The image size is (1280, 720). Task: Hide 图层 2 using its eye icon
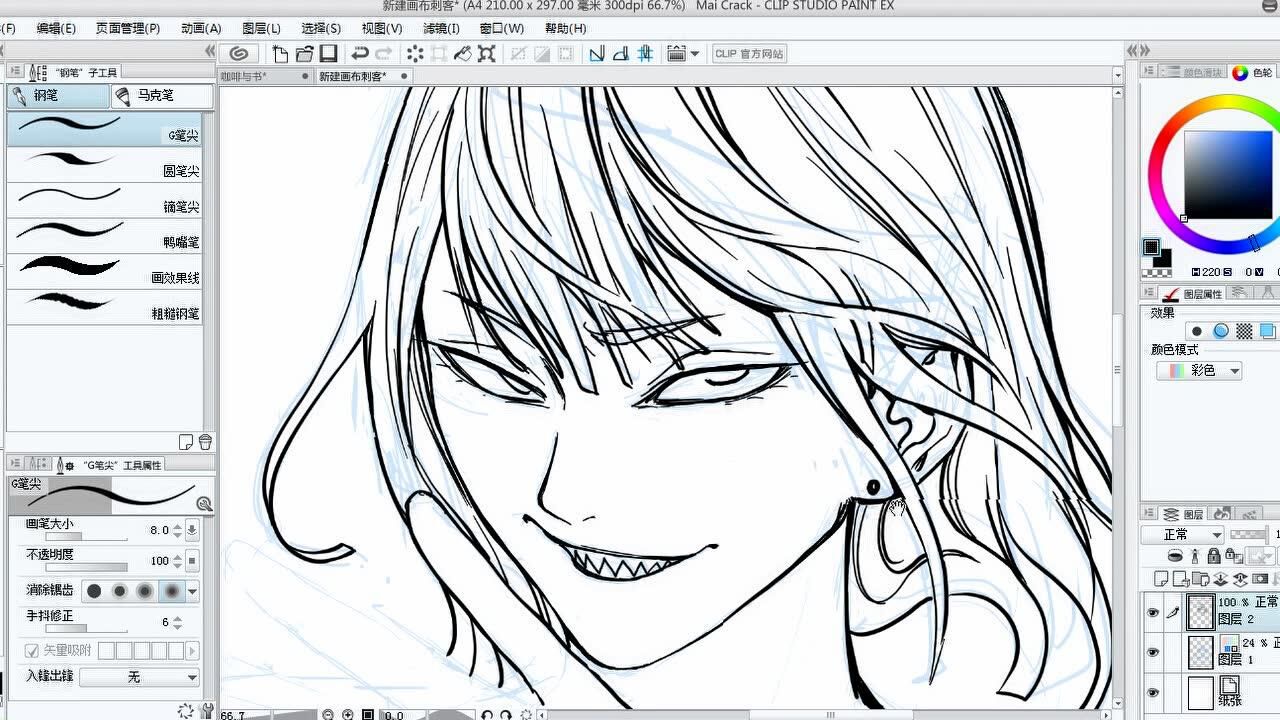point(1153,612)
